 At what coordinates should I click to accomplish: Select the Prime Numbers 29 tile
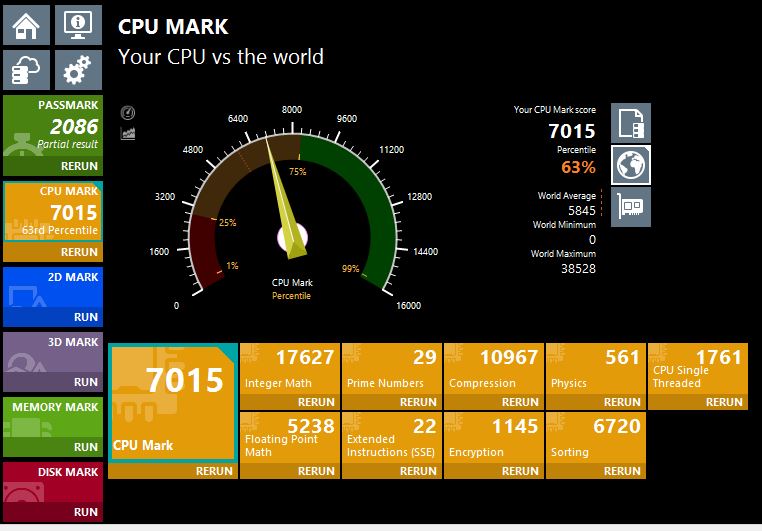(x=392, y=369)
